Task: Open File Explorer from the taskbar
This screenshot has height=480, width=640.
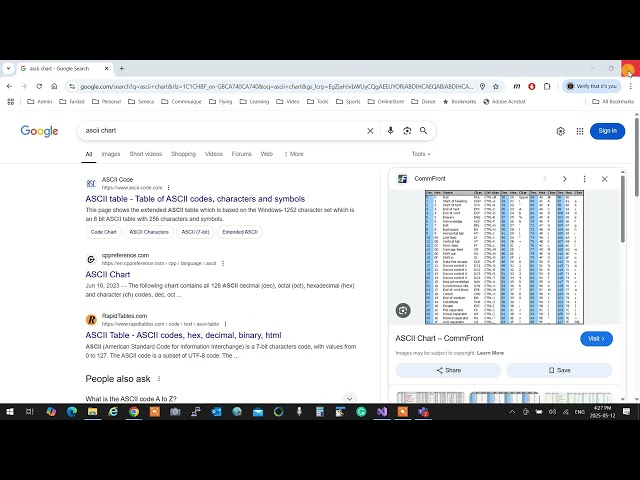Action: pyautogui.click(x=93, y=412)
